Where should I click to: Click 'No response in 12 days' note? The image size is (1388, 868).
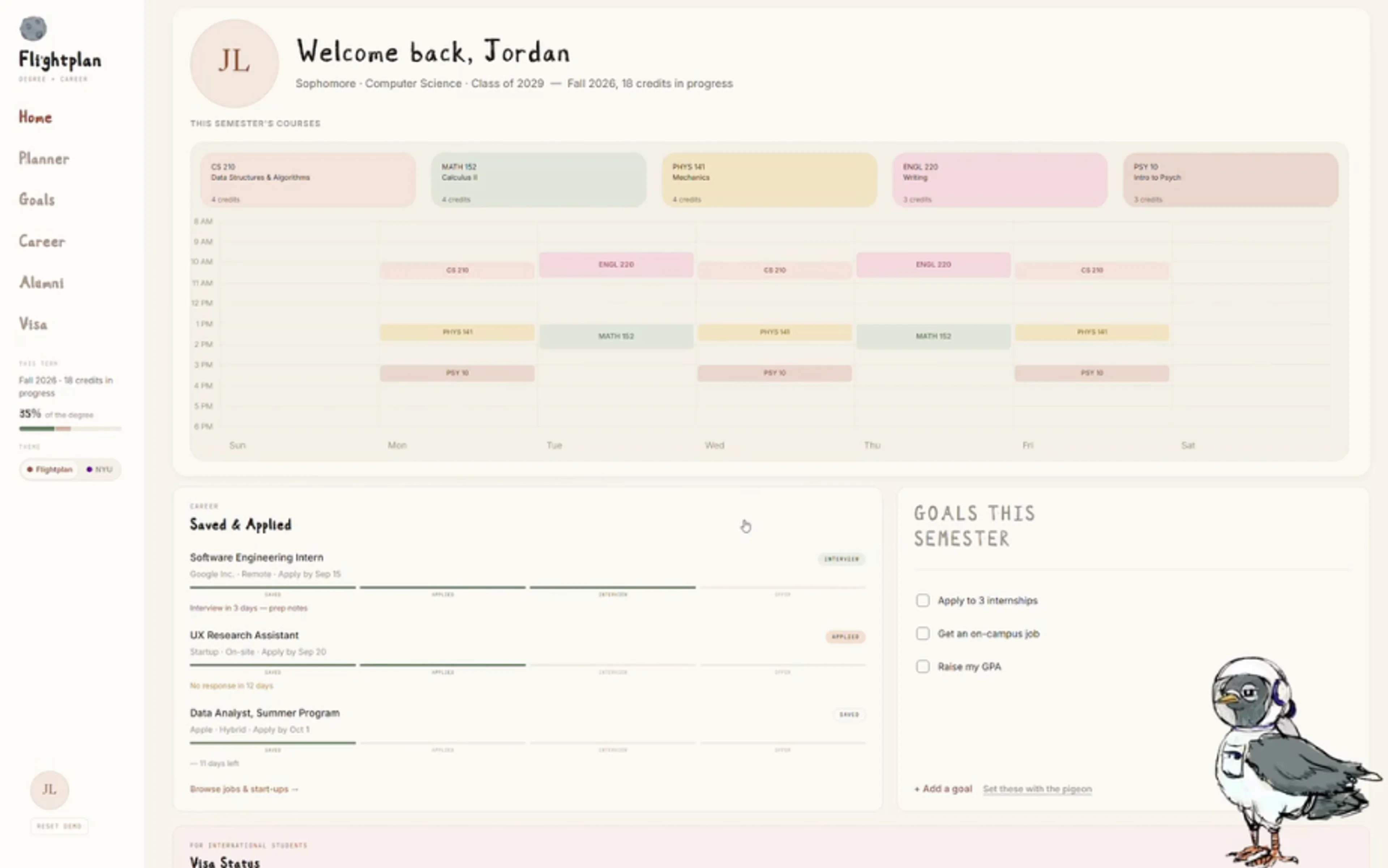(231, 686)
